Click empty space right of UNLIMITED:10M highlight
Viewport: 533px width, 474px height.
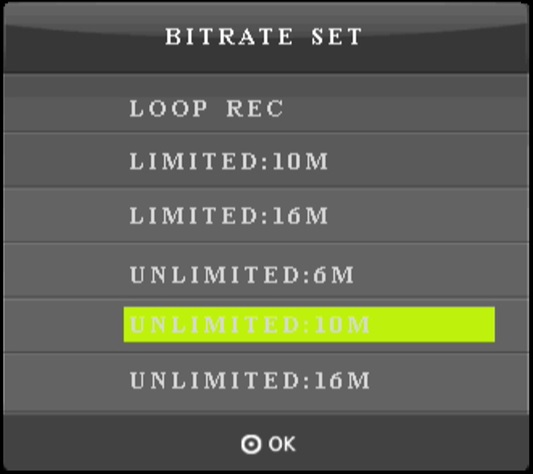coord(432,325)
